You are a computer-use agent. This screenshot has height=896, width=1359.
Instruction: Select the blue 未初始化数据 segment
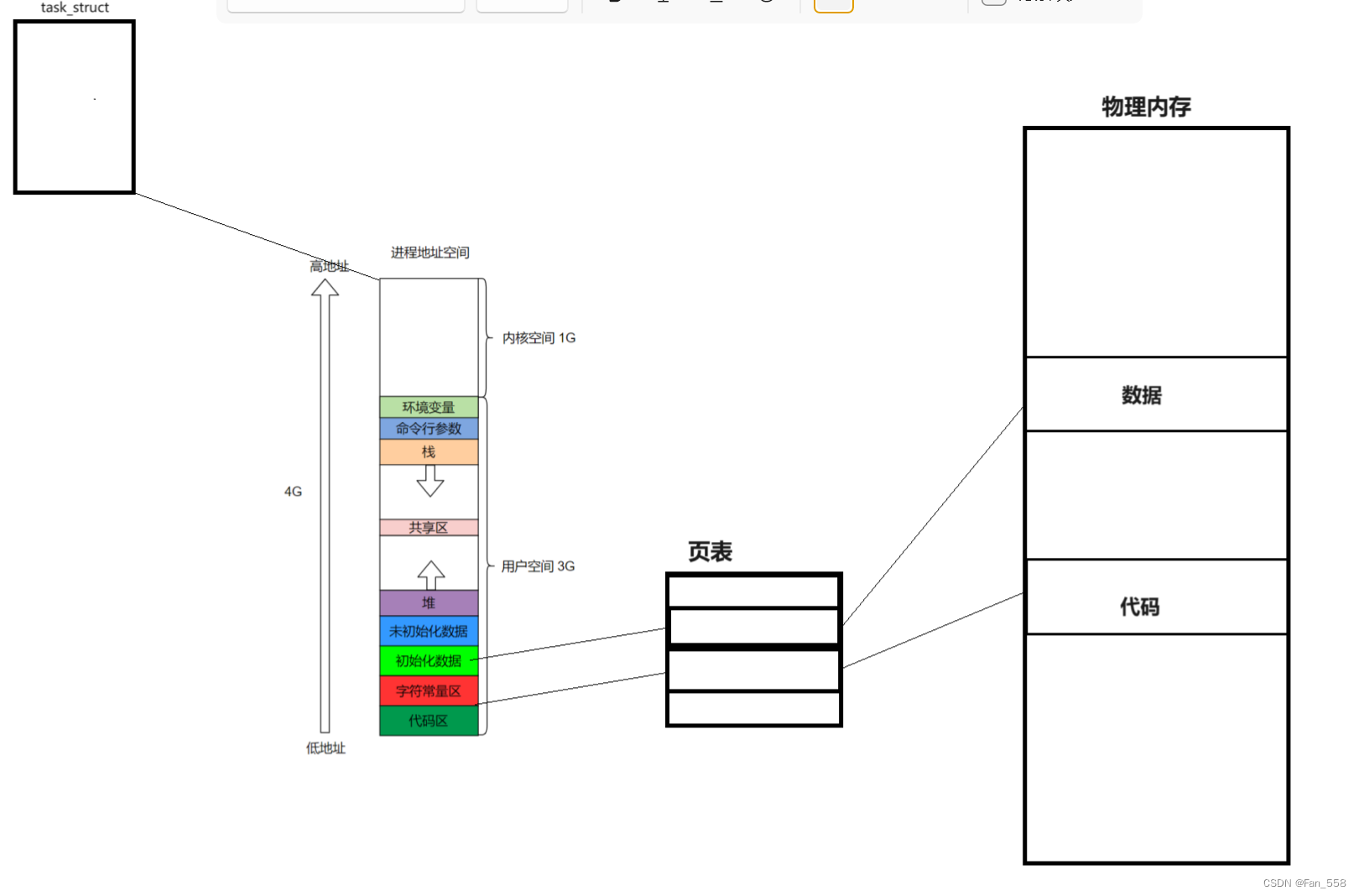429,631
